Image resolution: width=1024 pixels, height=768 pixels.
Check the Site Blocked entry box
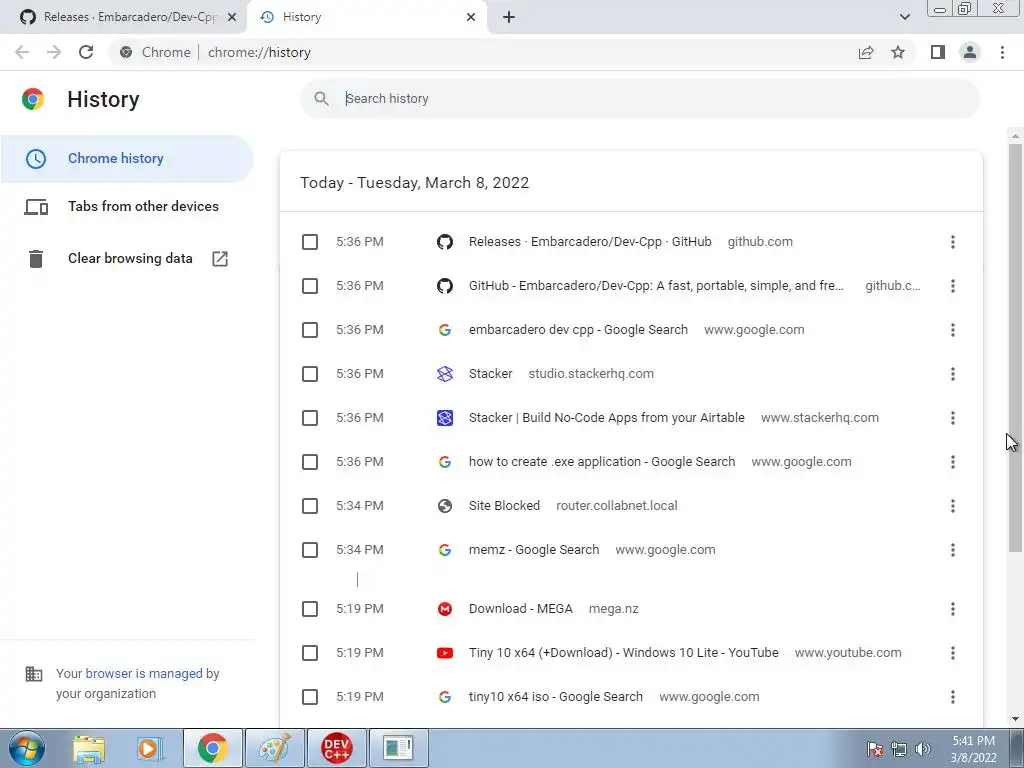tap(310, 506)
